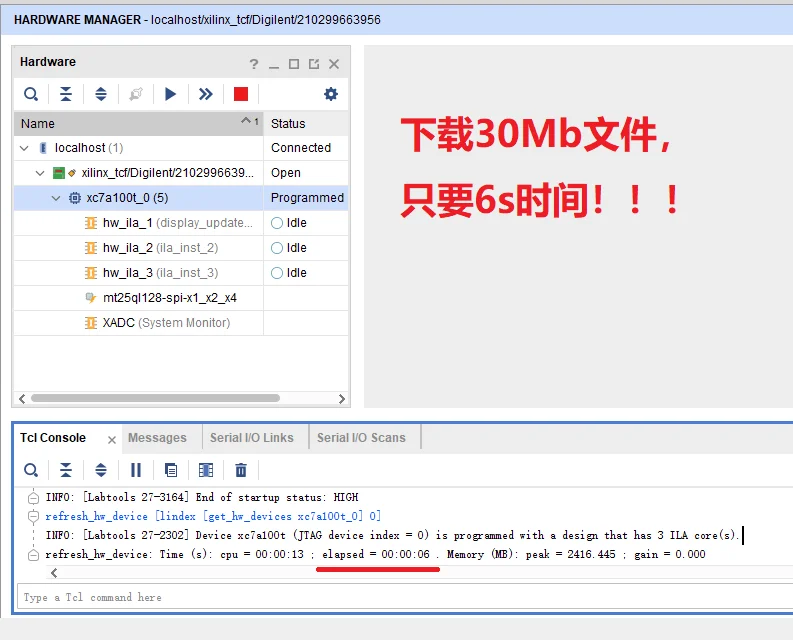The image size is (793, 640).
Task: Click the hw_ila_3 ILA core icon
Action: point(91,273)
